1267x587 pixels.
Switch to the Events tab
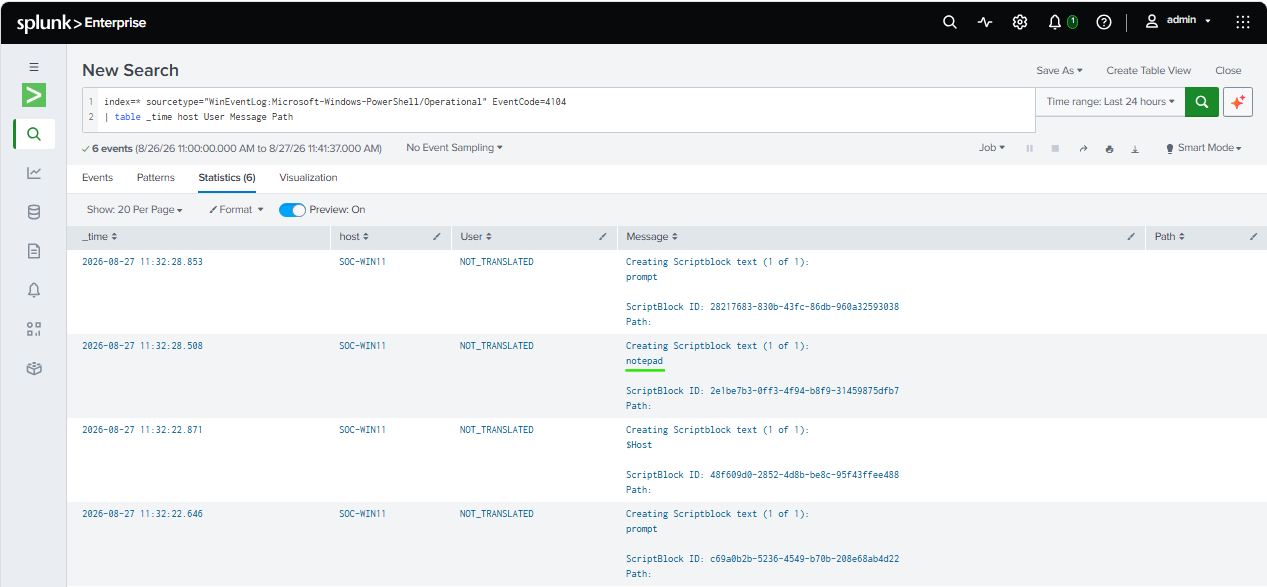pos(97,178)
